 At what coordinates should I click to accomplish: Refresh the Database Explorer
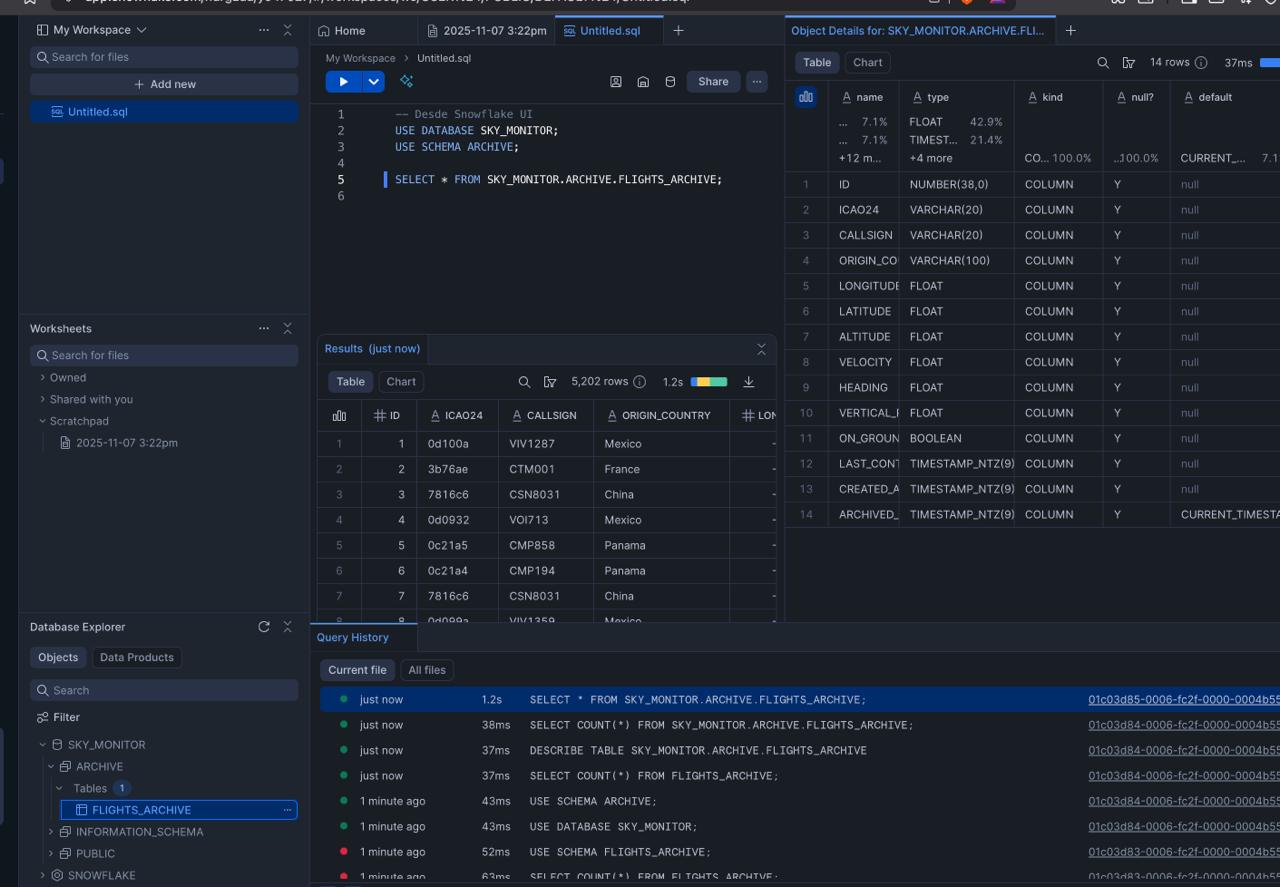point(264,627)
